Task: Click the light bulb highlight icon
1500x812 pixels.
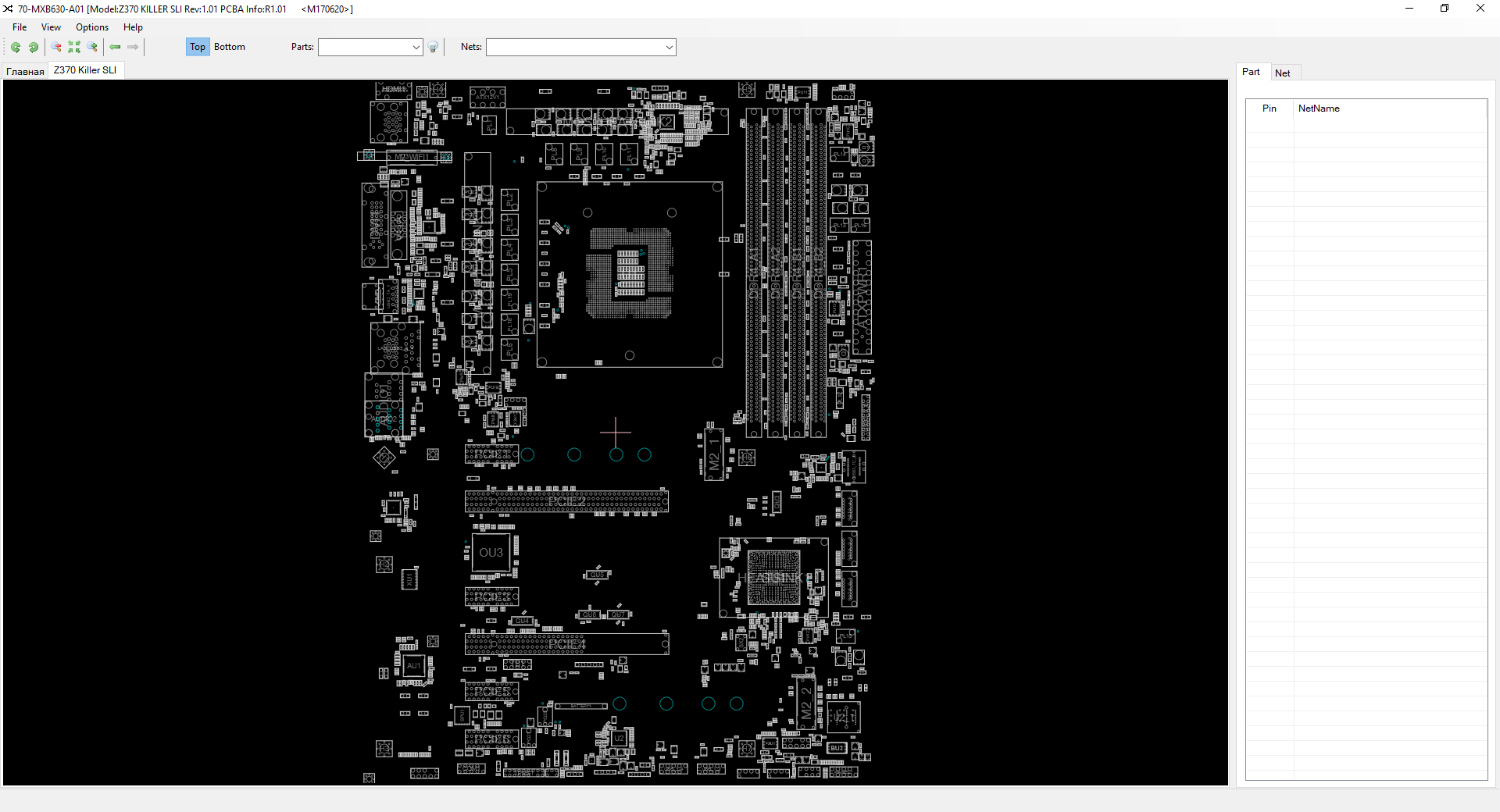Action: (x=434, y=48)
